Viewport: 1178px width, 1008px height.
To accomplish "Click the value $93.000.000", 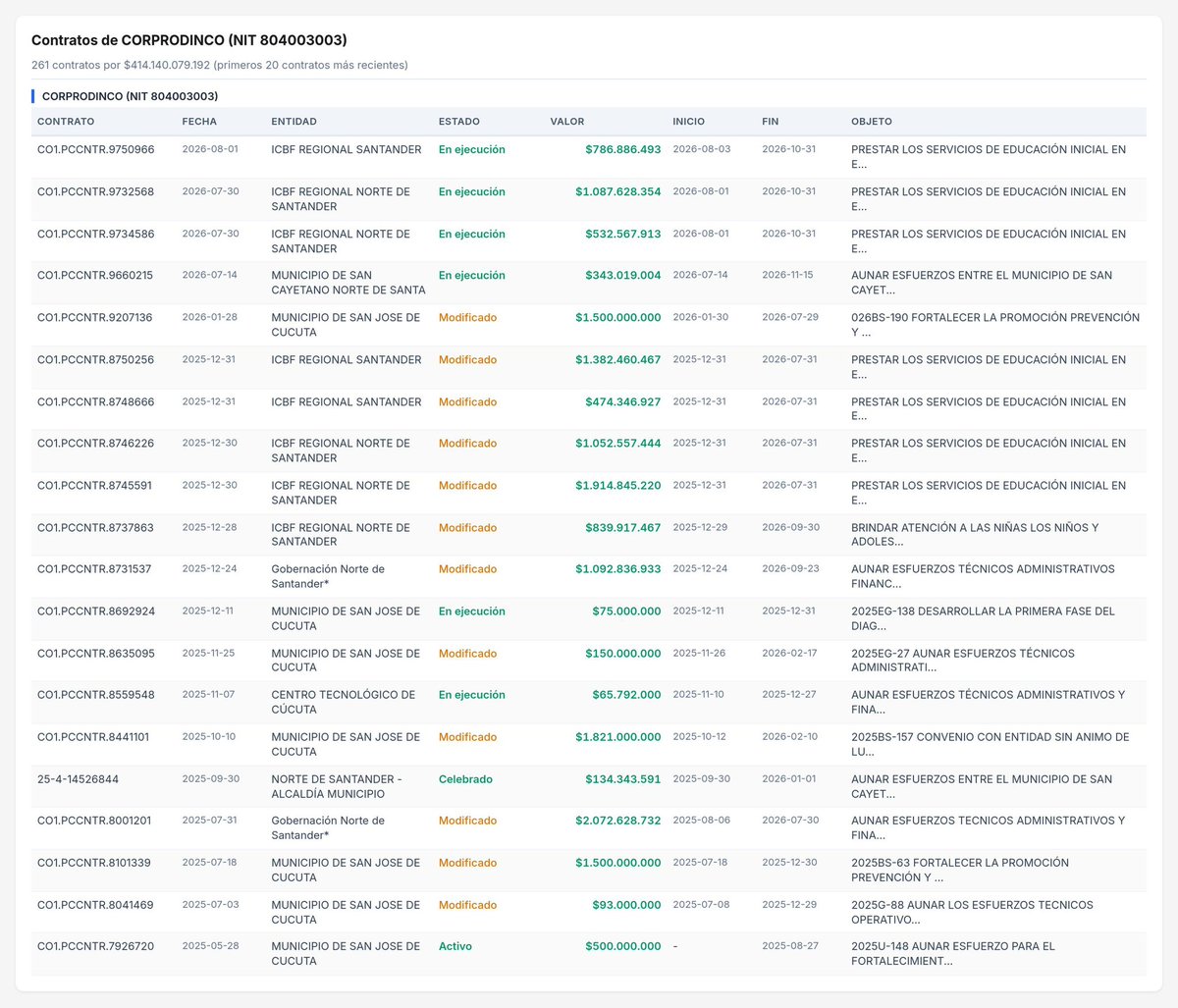I will (x=626, y=905).
